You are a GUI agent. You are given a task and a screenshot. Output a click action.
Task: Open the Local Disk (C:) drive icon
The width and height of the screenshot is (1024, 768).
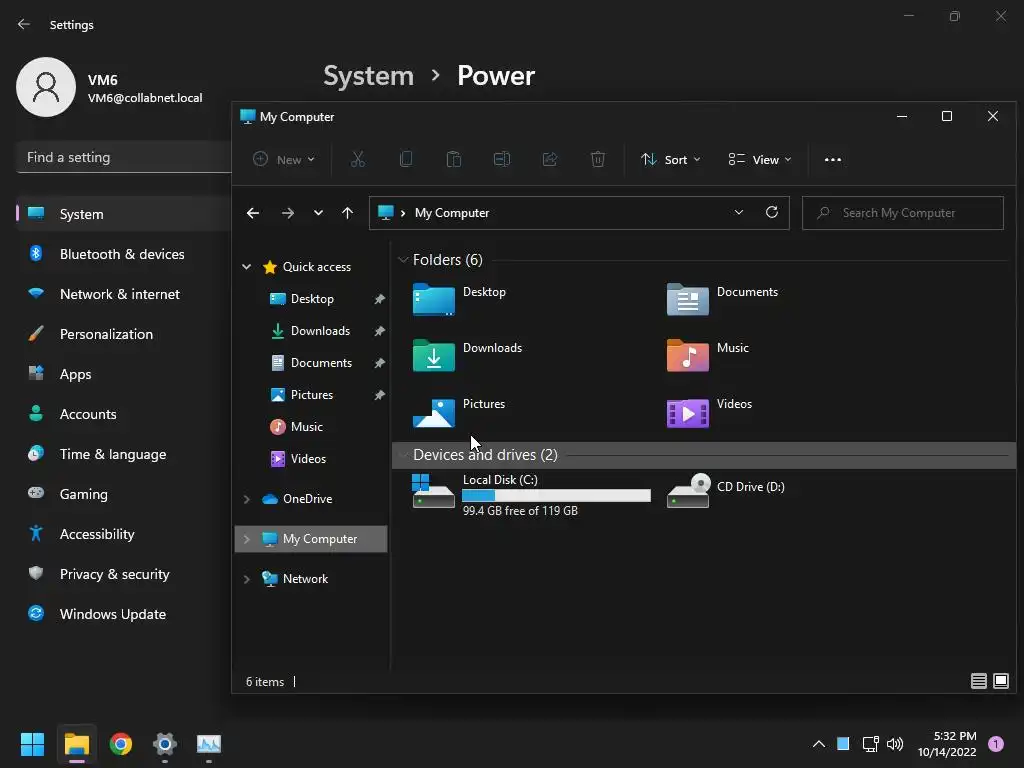(x=434, y=491)
